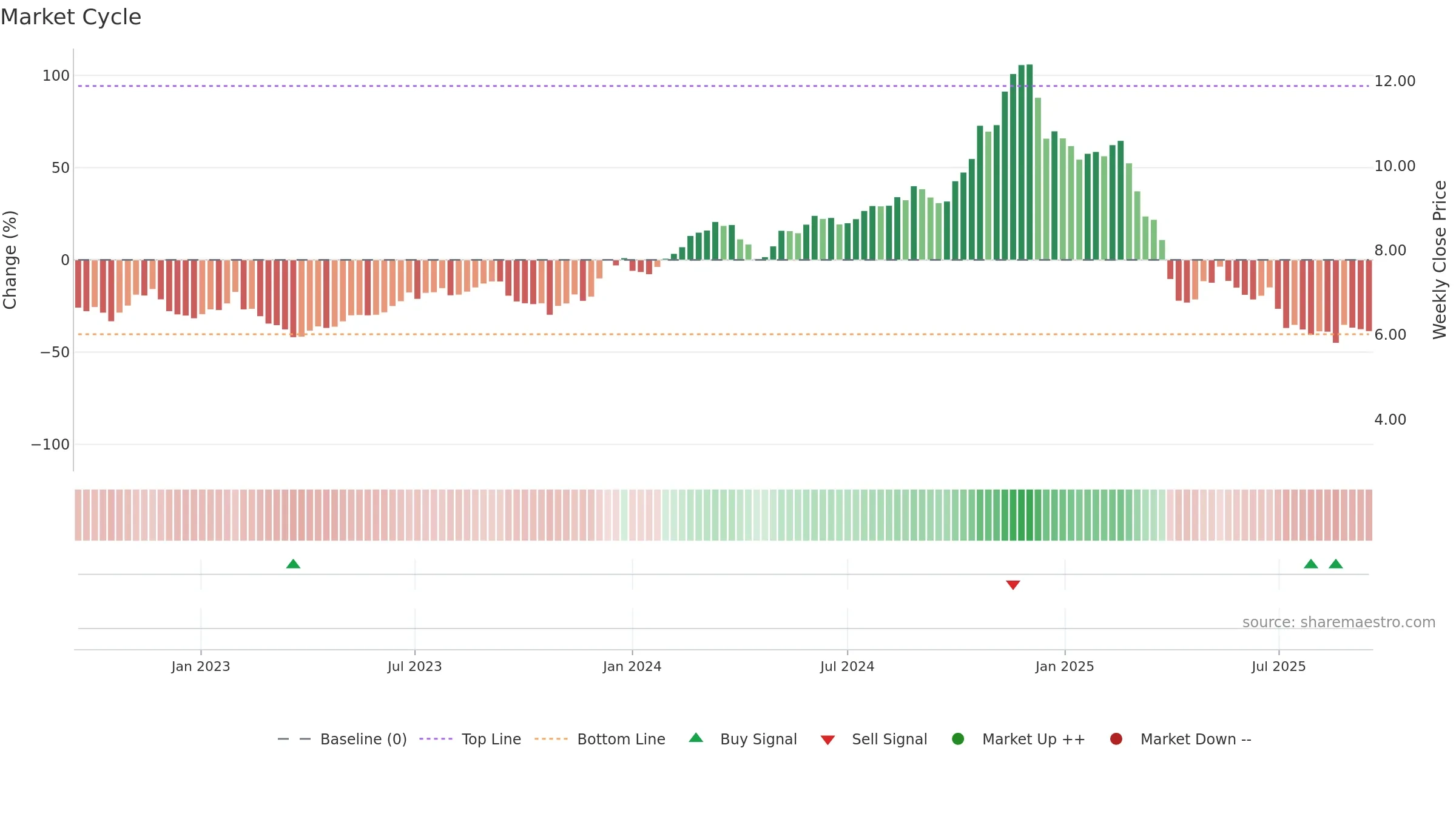Toggle the Sell Signal legend entry
Viewport: 1456px width, 819px height.
[874, 739]
